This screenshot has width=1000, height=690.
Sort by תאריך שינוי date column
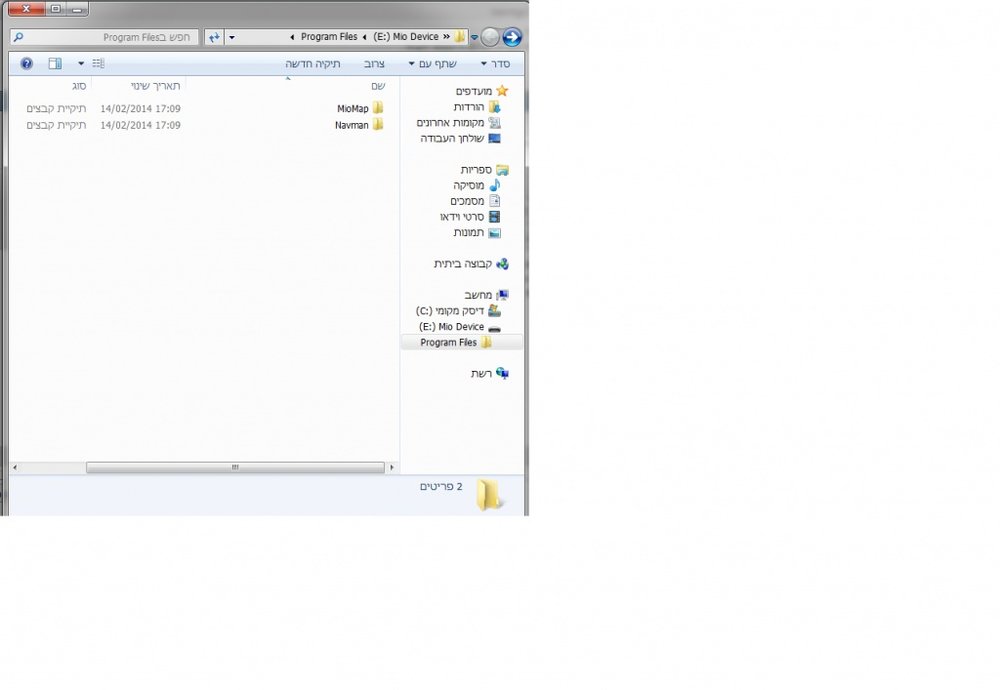(x=156, y=85)
